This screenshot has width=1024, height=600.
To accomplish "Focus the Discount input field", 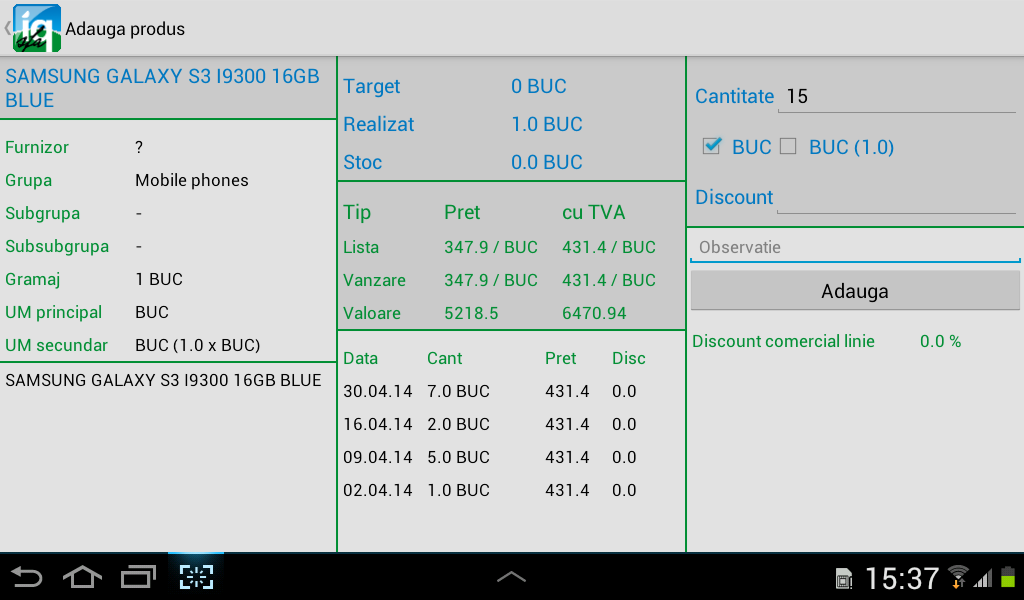I will click(896, 197).
